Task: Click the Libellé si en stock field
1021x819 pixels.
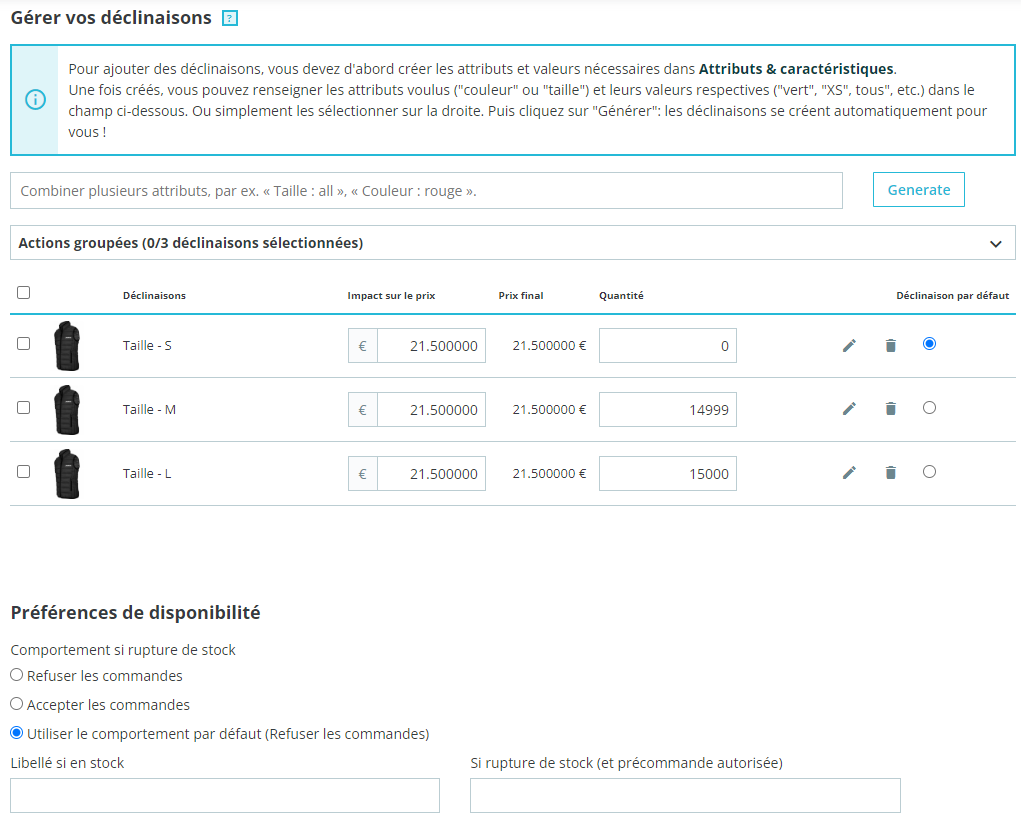Action: coord(225,795)
